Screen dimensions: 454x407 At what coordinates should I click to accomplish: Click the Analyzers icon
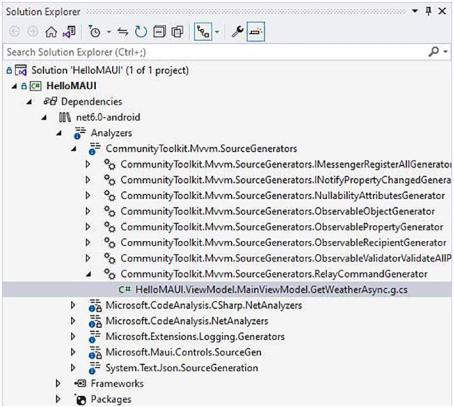point(80,133)
